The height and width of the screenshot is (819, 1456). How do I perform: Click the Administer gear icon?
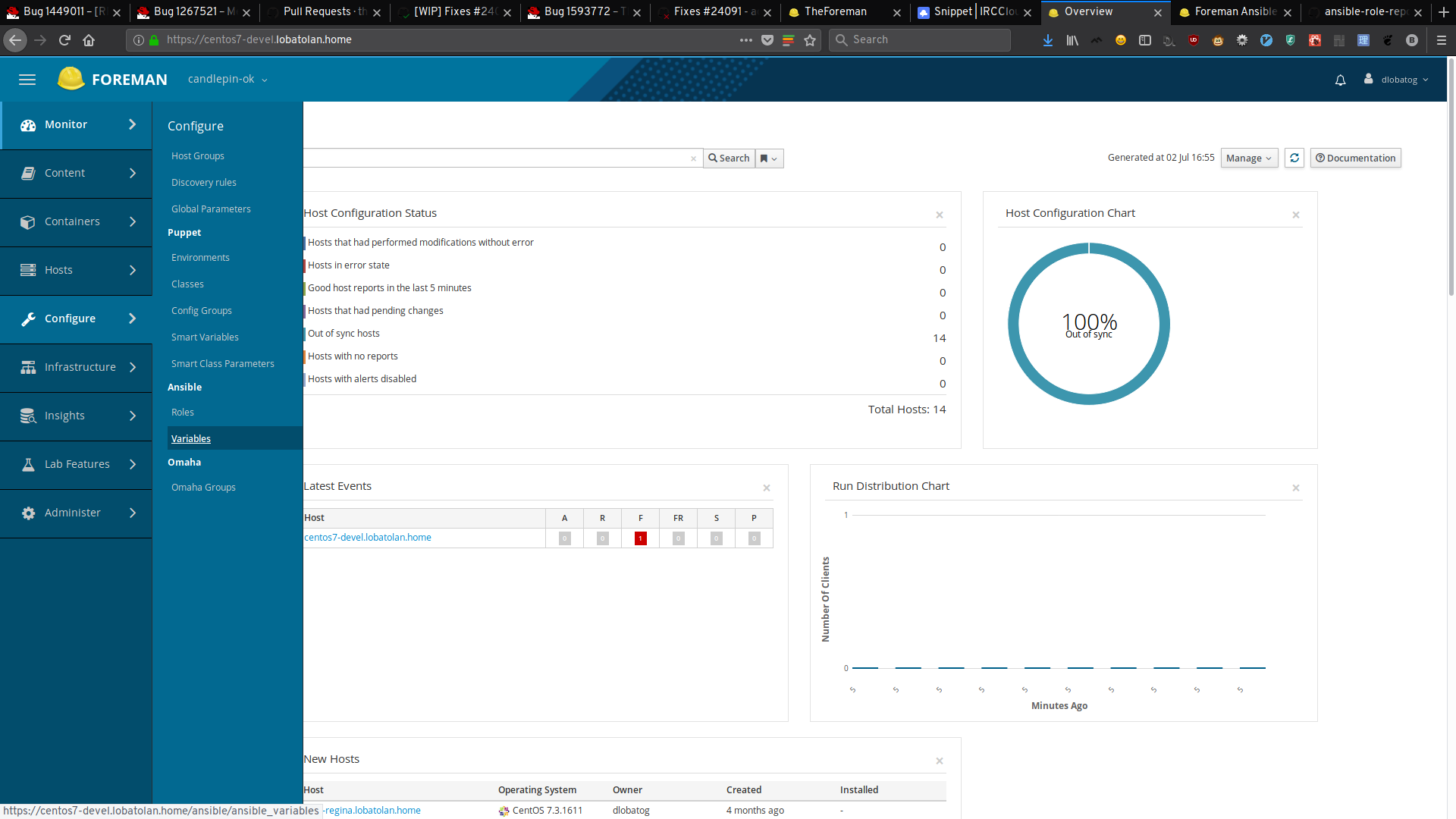point(28,513)
